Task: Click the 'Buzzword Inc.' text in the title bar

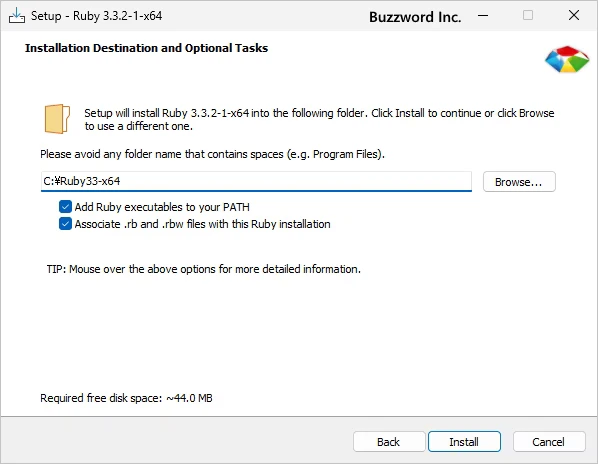Action: tap(415, 17)
